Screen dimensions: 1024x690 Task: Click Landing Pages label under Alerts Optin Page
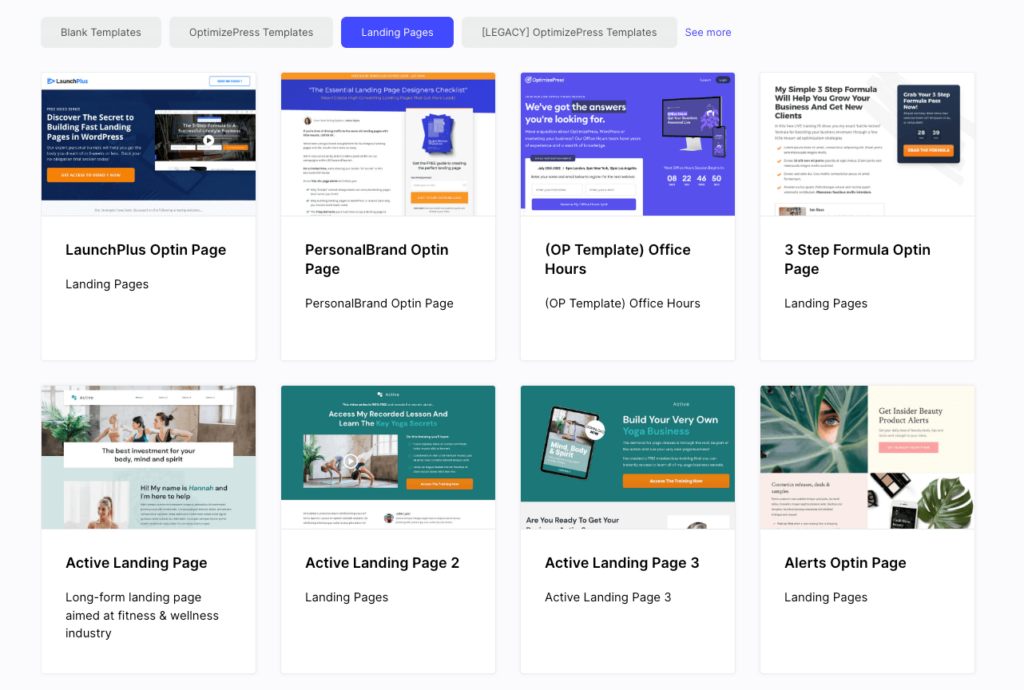tap(825, 597)
